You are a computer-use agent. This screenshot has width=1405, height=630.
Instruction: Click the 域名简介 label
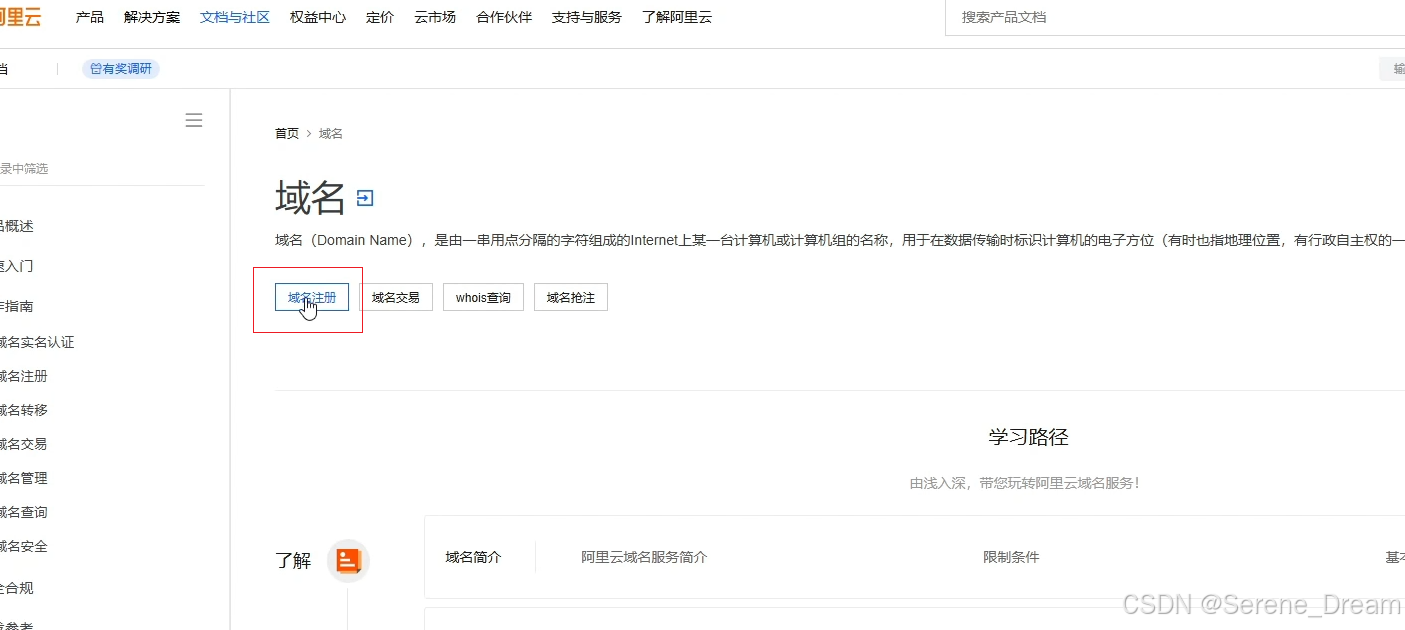(473, 557)
